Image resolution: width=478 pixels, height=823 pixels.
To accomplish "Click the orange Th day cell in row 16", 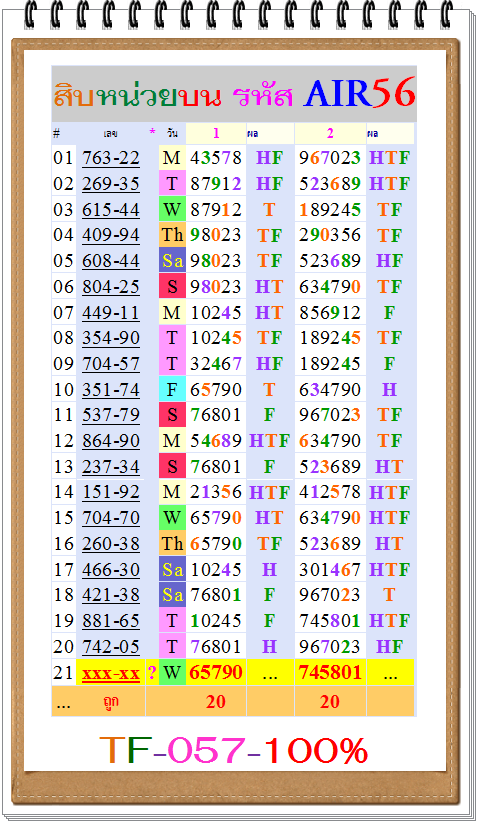I will tap(172, 544).
